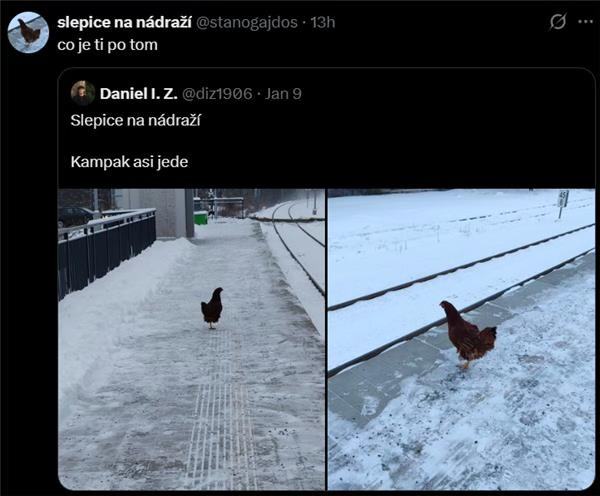Click the display name slepice na nádraží
Viewport: 600px width, 496px height.
point(124,22)
